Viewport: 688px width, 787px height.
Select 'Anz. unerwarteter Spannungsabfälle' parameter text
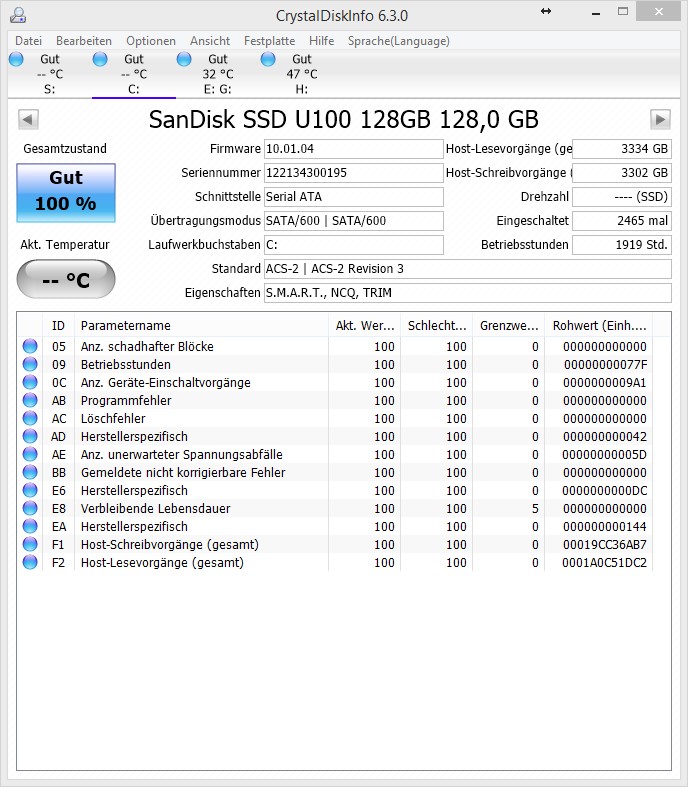182,455
